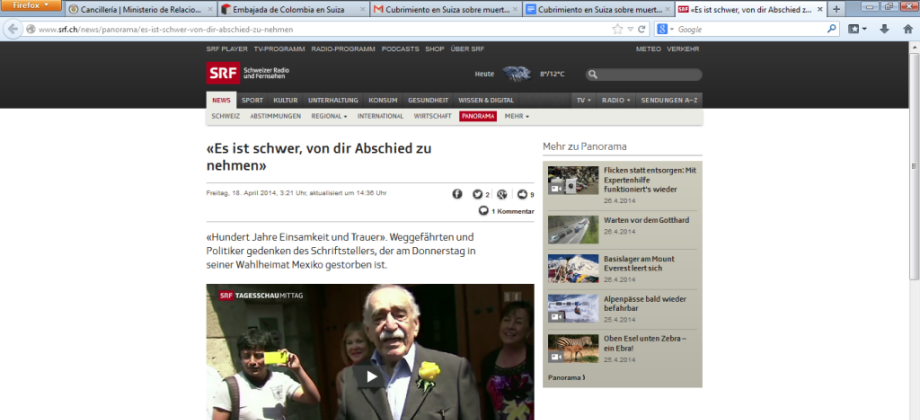Expand the MEHR dropdown menu
Screen dimensions: 920x420
click(516, 116)
